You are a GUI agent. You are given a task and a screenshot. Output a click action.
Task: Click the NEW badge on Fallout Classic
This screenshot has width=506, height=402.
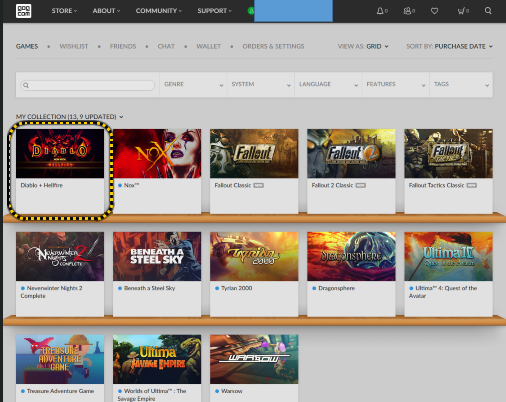pyautogui.click(x=259, y=186)
